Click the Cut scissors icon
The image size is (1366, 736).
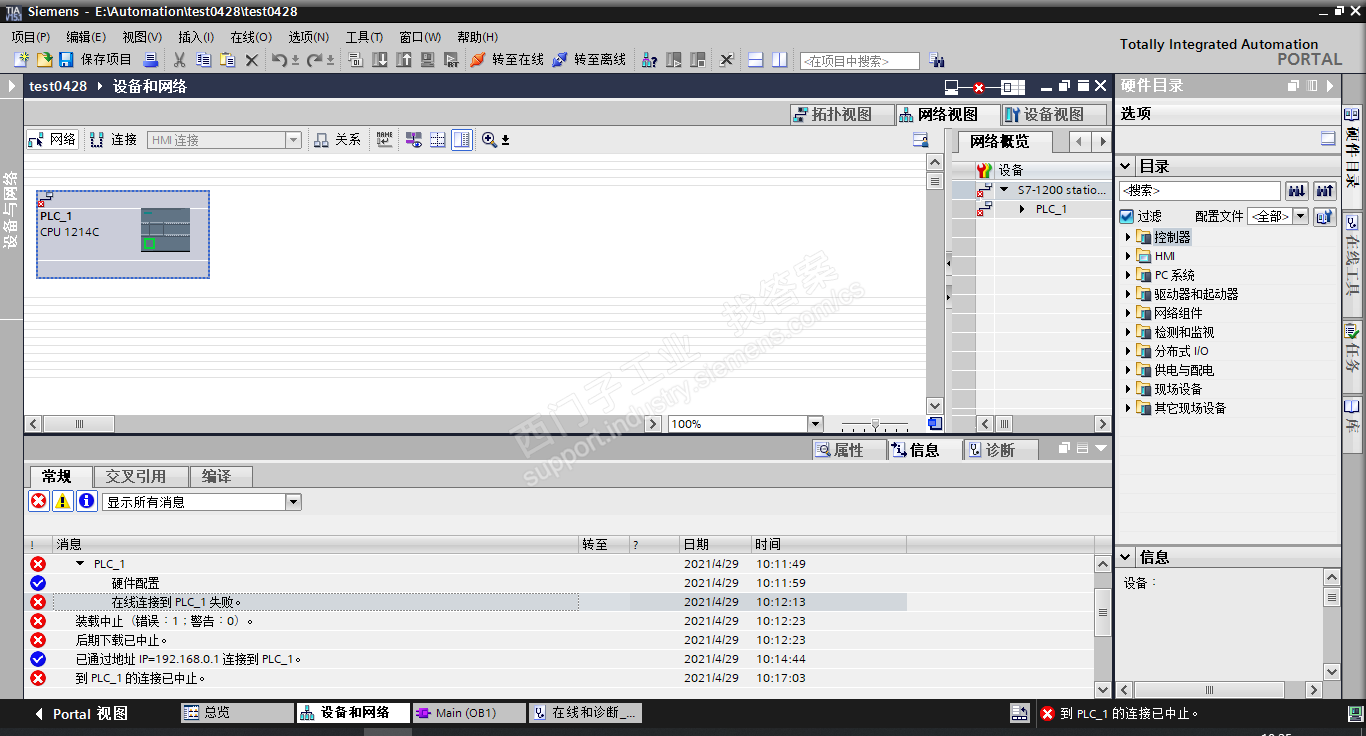(x=180, y=60)
